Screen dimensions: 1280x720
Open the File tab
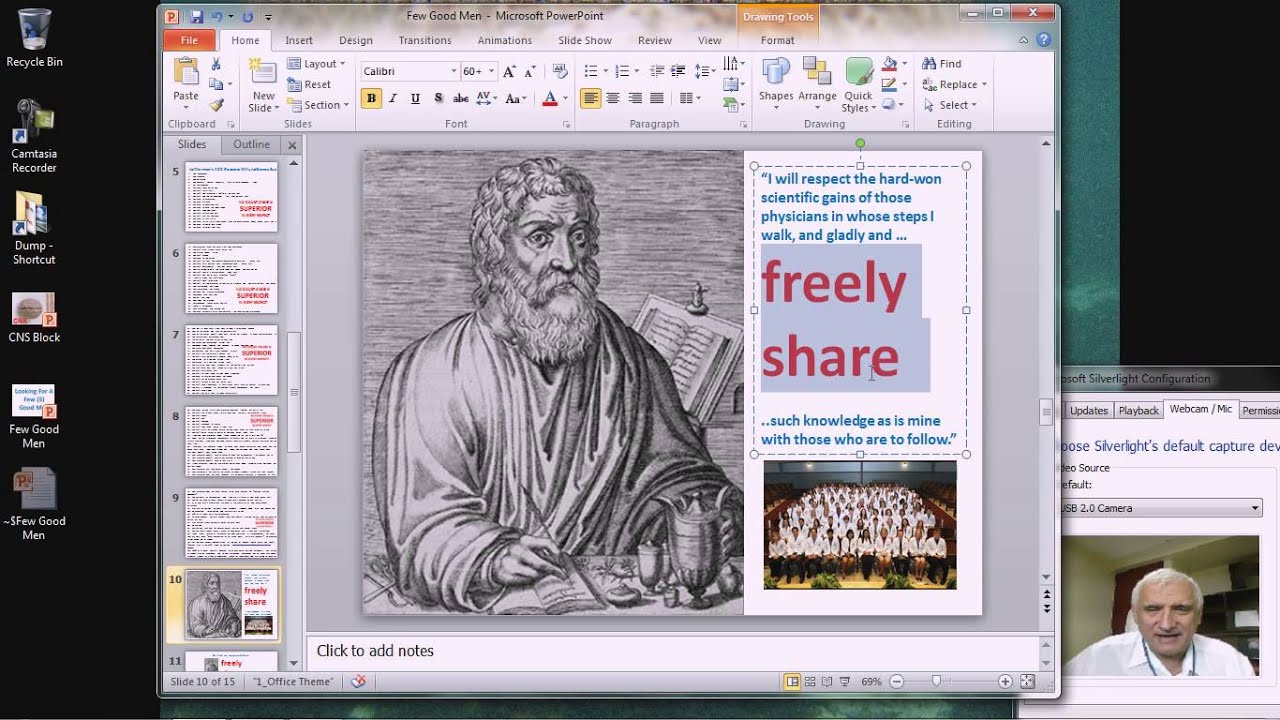click(189, 40)
